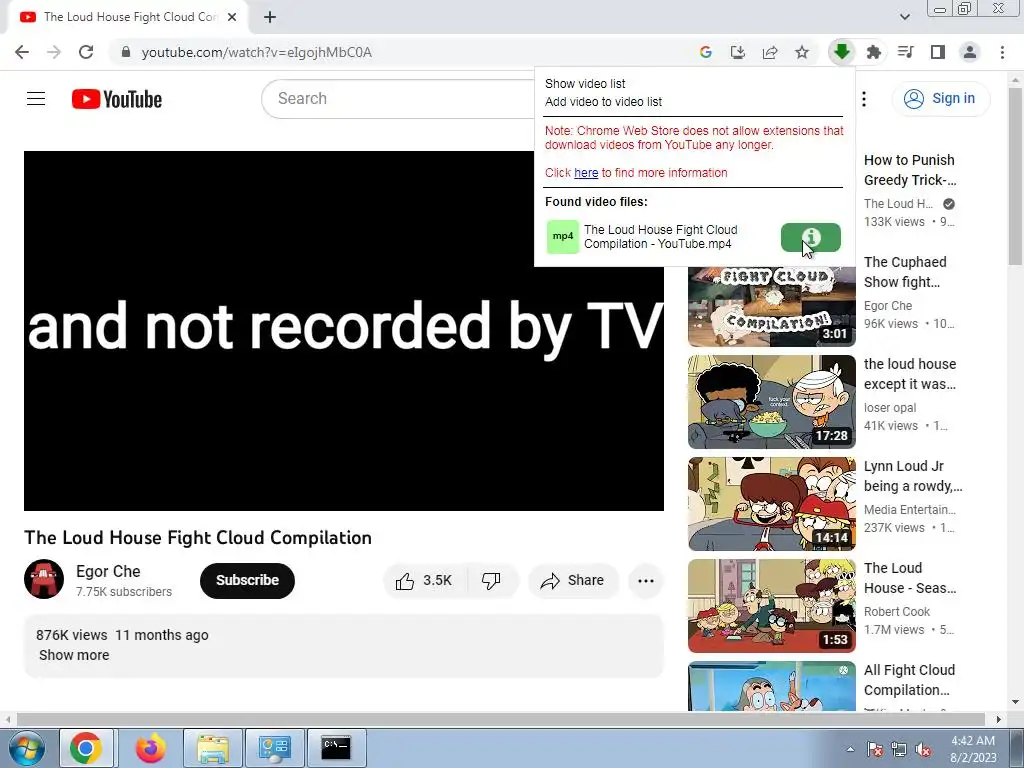Open the Egor Che channel avatar

[44, 579]
